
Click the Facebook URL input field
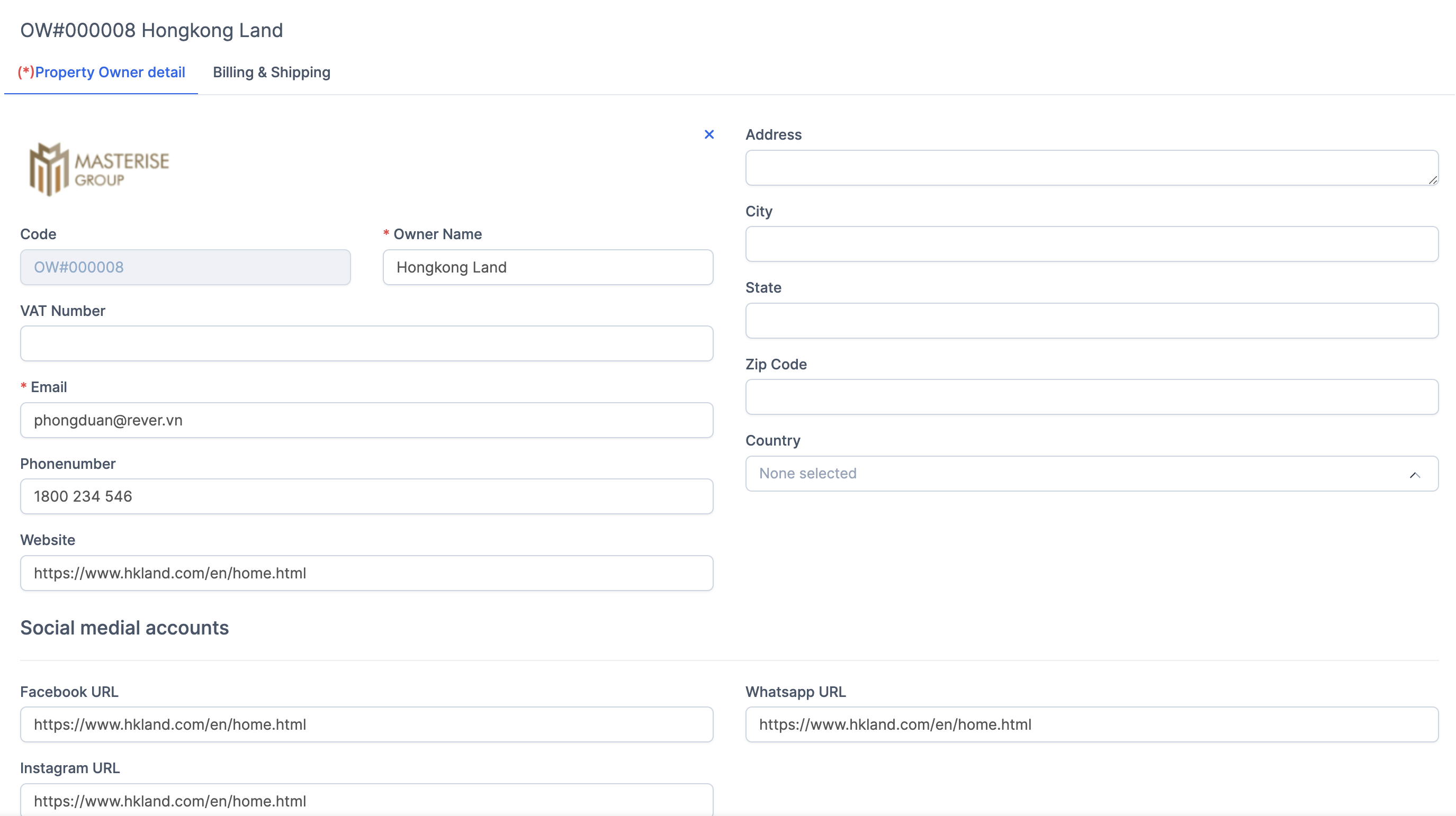pyautogui.click(x=366, y=724)
